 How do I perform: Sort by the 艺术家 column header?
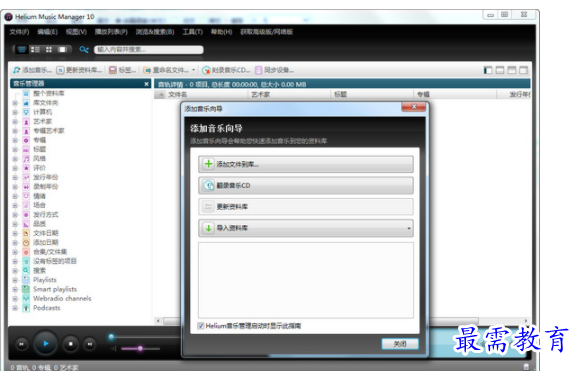[290, 95]
